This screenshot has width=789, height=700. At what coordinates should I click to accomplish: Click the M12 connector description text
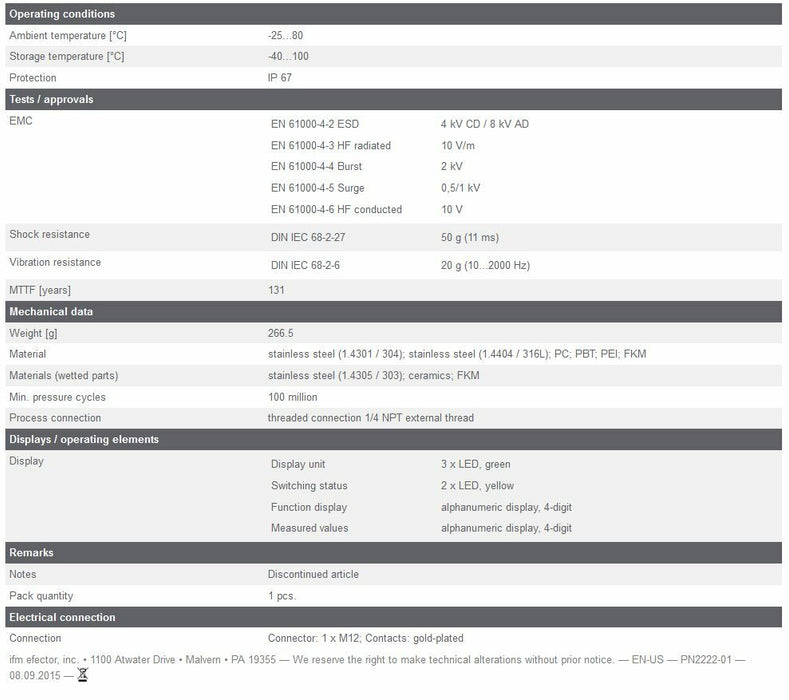365,638
